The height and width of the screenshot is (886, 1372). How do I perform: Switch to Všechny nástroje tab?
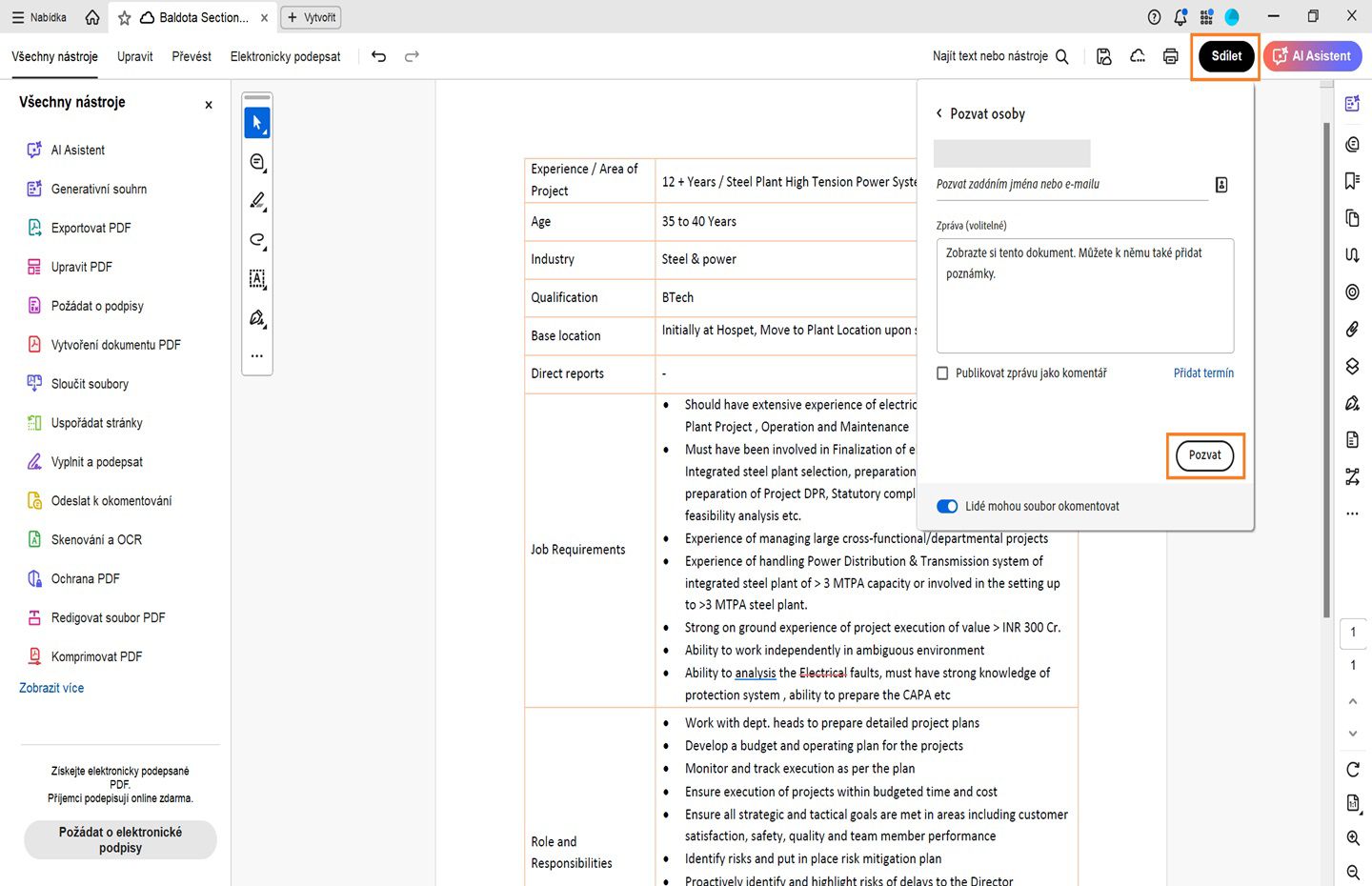click(x=54, y=56)
